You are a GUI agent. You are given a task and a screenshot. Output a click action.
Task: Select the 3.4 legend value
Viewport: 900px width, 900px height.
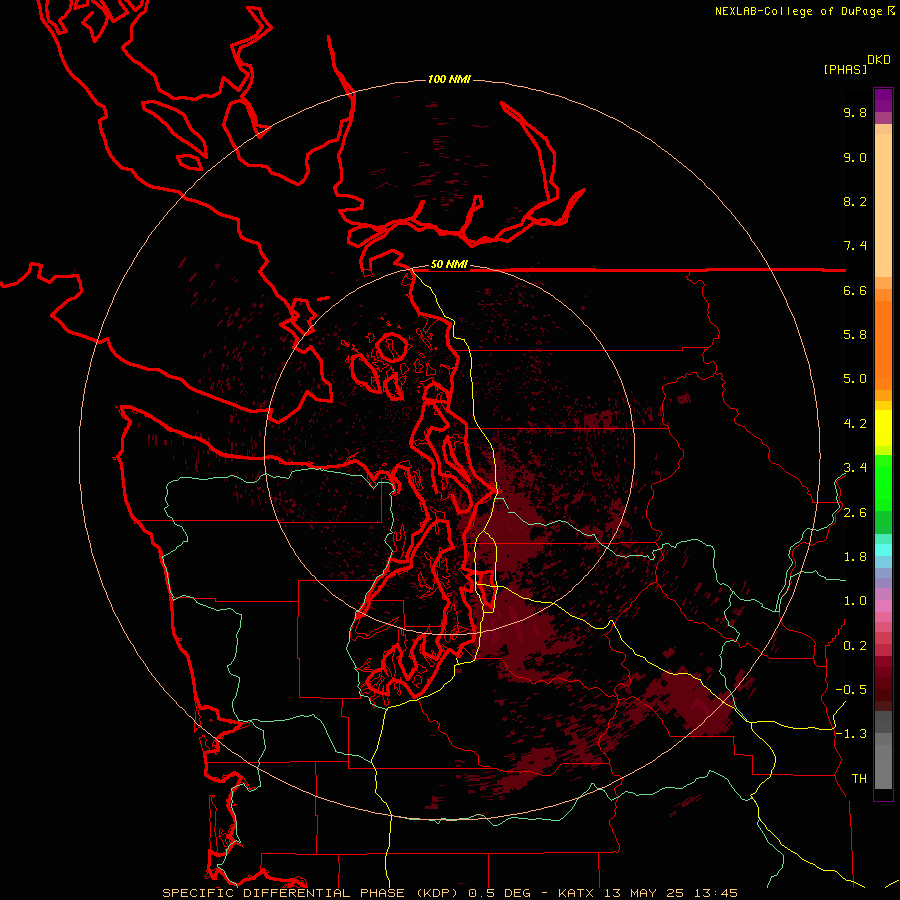click(x=855, y=468)
